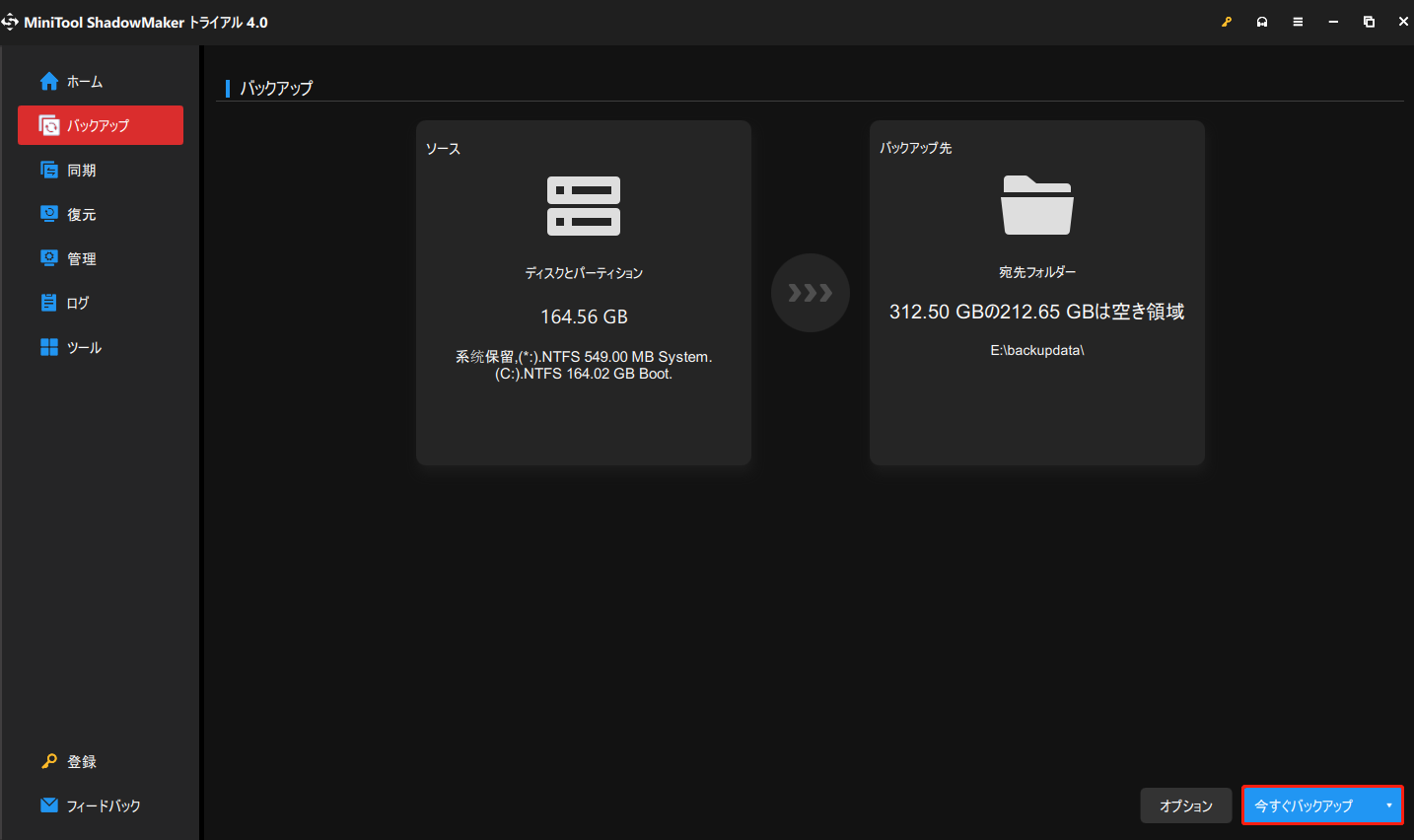Expand the Back Up Now dropdown arrow

coord(1387,805)
